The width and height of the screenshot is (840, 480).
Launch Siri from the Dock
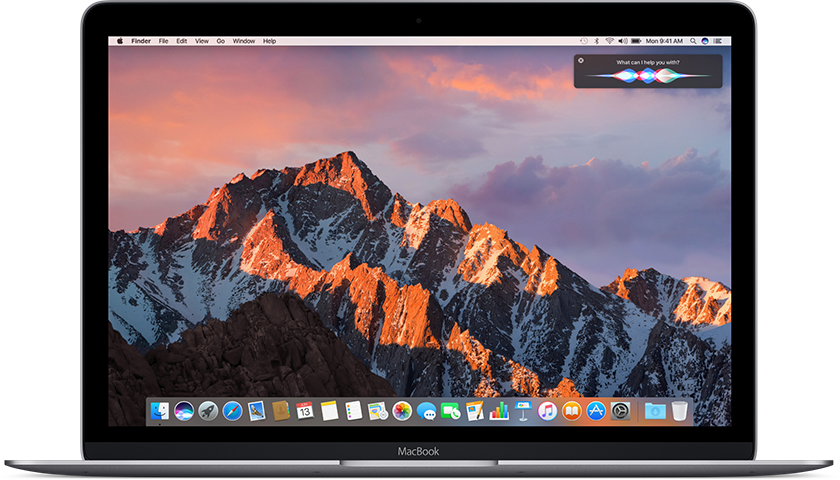184,411
